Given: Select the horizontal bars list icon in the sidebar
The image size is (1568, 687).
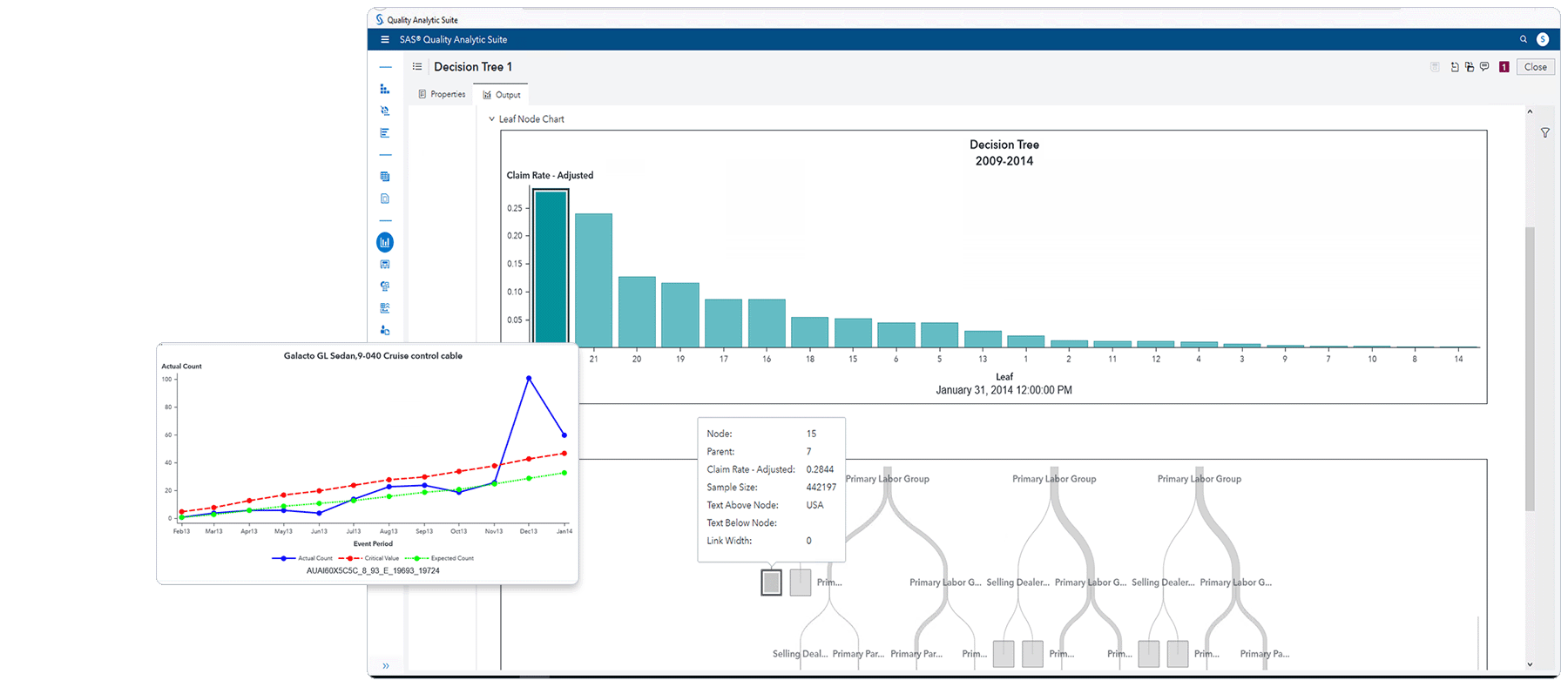Looking at the screenshot, I should click(x=385, y=133).
